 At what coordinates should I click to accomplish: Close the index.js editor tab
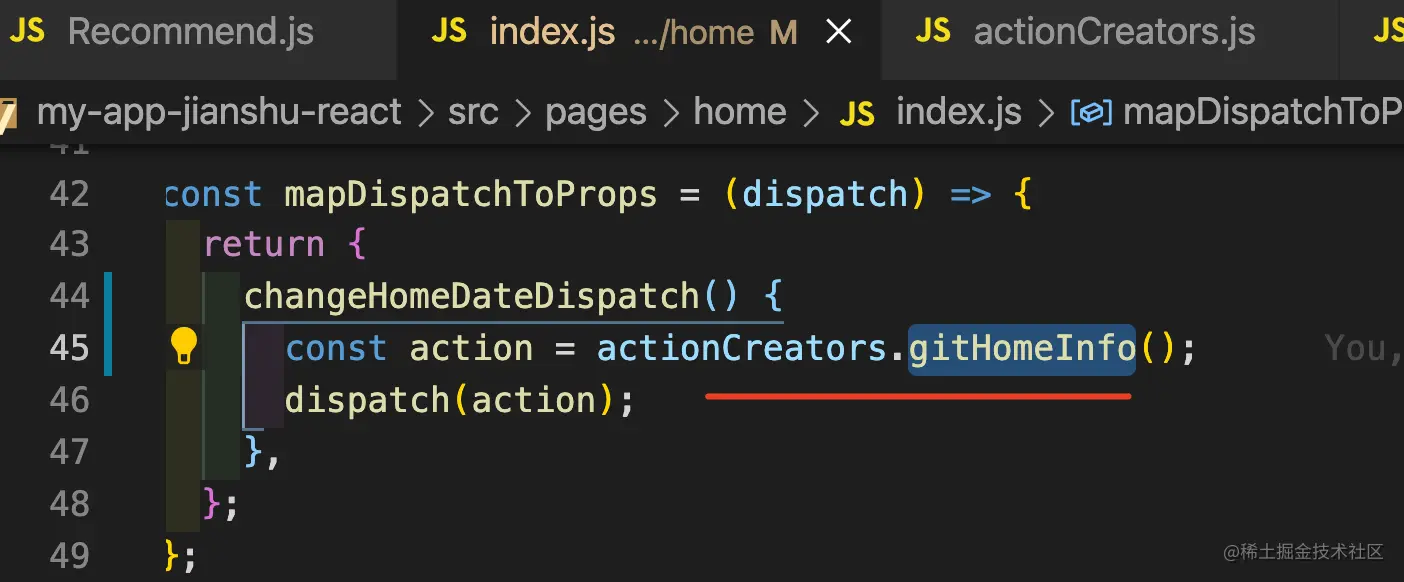[x=838, y=33]
